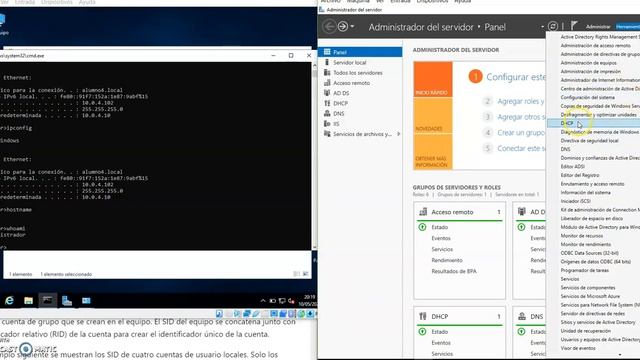Open Server Manager from the VM taskbar
The image size is (640, 360).
67,300
